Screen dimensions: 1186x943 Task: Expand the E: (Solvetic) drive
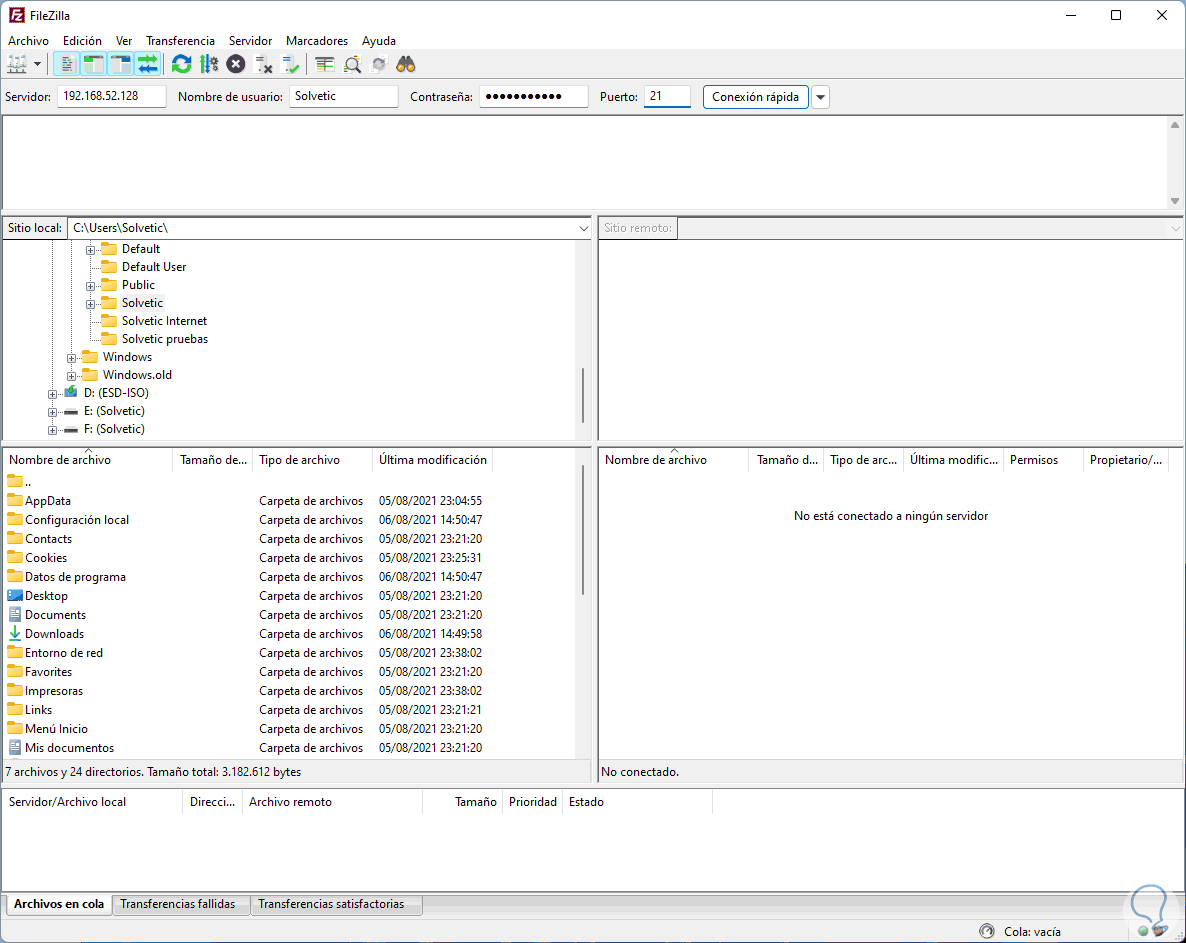pos(52,412)
